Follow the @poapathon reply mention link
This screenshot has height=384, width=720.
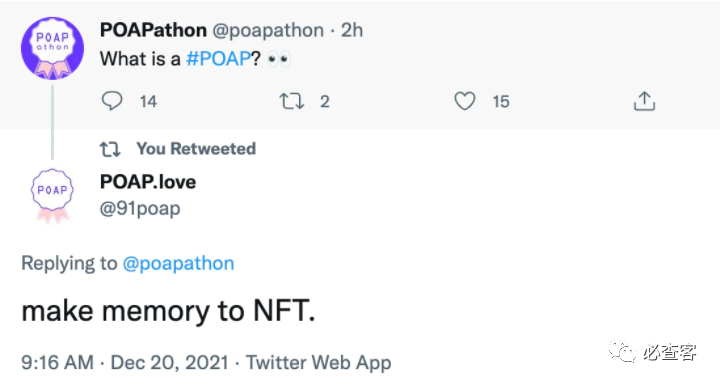coord(178,263)
